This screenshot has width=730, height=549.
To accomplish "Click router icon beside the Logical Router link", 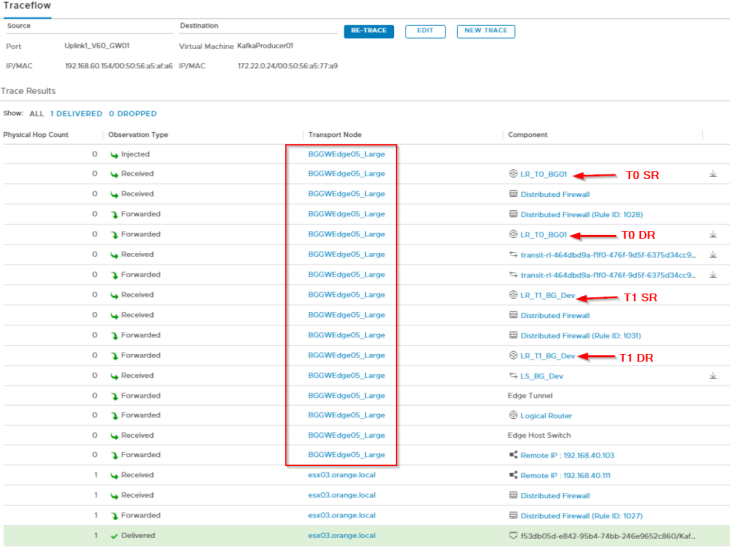I will [513, 416].
